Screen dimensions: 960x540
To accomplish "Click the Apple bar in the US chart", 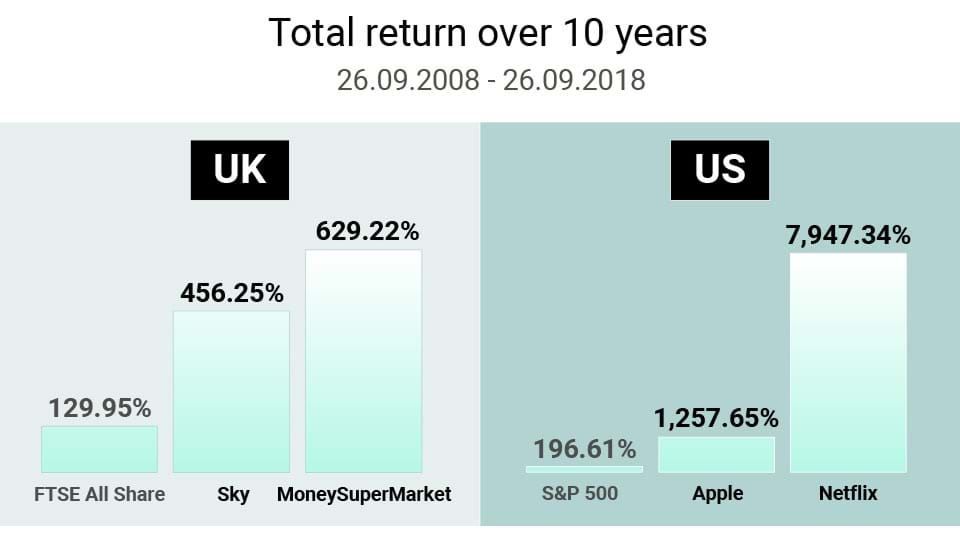I will 716,454.
